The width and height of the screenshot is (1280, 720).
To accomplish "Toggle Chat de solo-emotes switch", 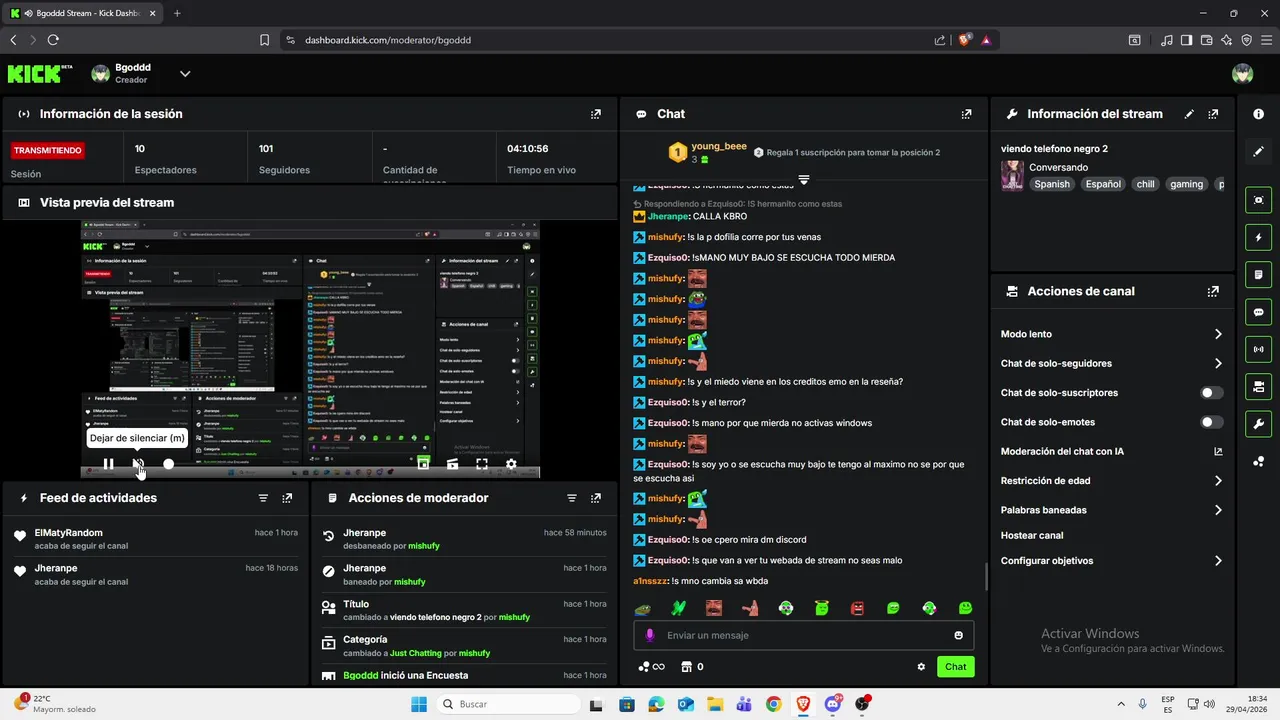I will [1212, 422].
